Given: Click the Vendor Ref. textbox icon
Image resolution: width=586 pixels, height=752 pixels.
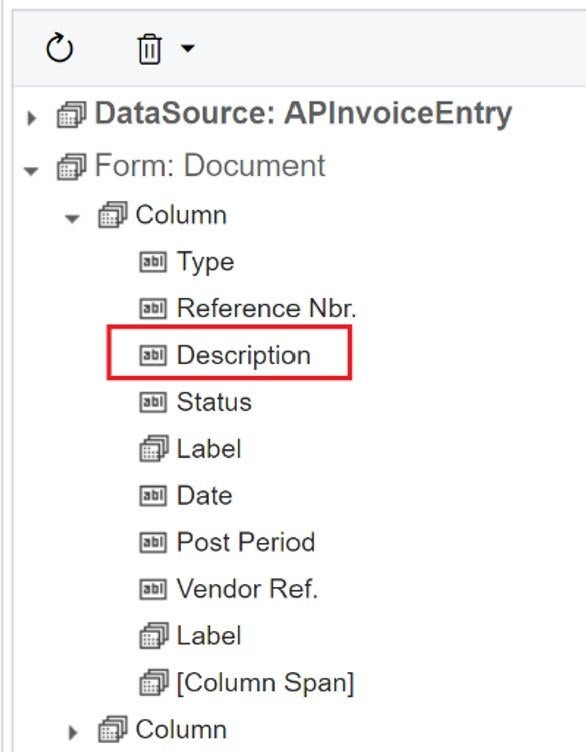Looking at the screenshot, I should pos(153,589).
